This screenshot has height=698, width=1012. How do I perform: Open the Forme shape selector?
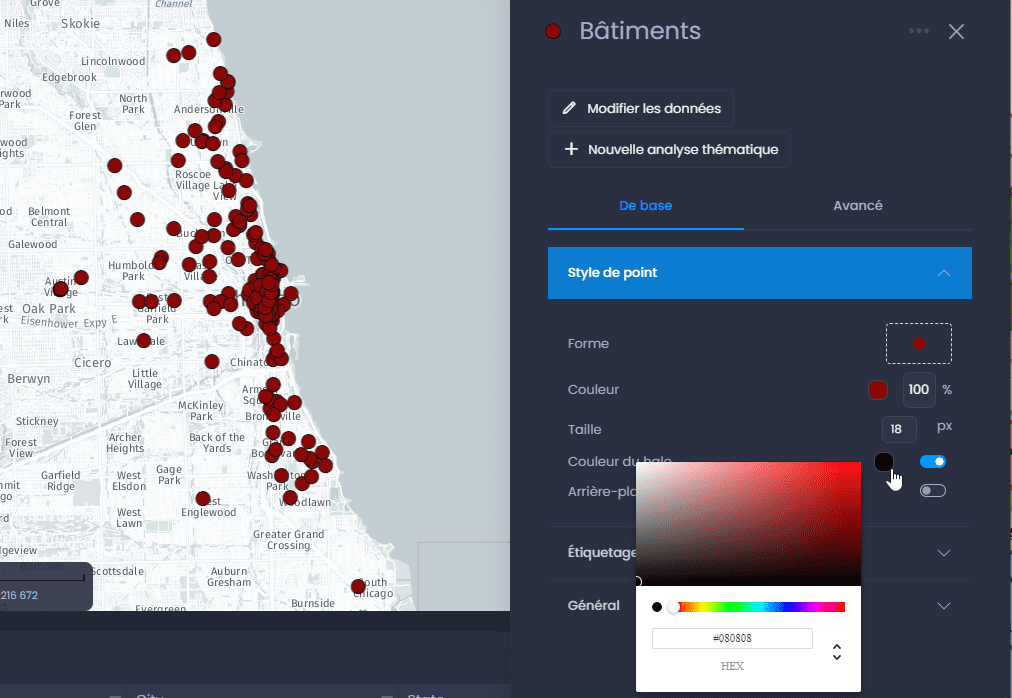point(918,344)
